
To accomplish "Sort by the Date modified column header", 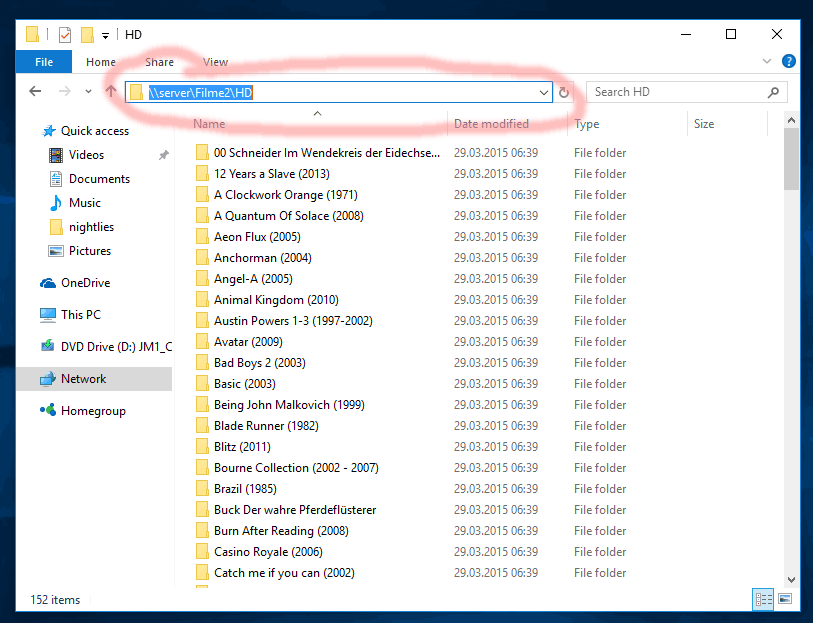I will point(491,124).
